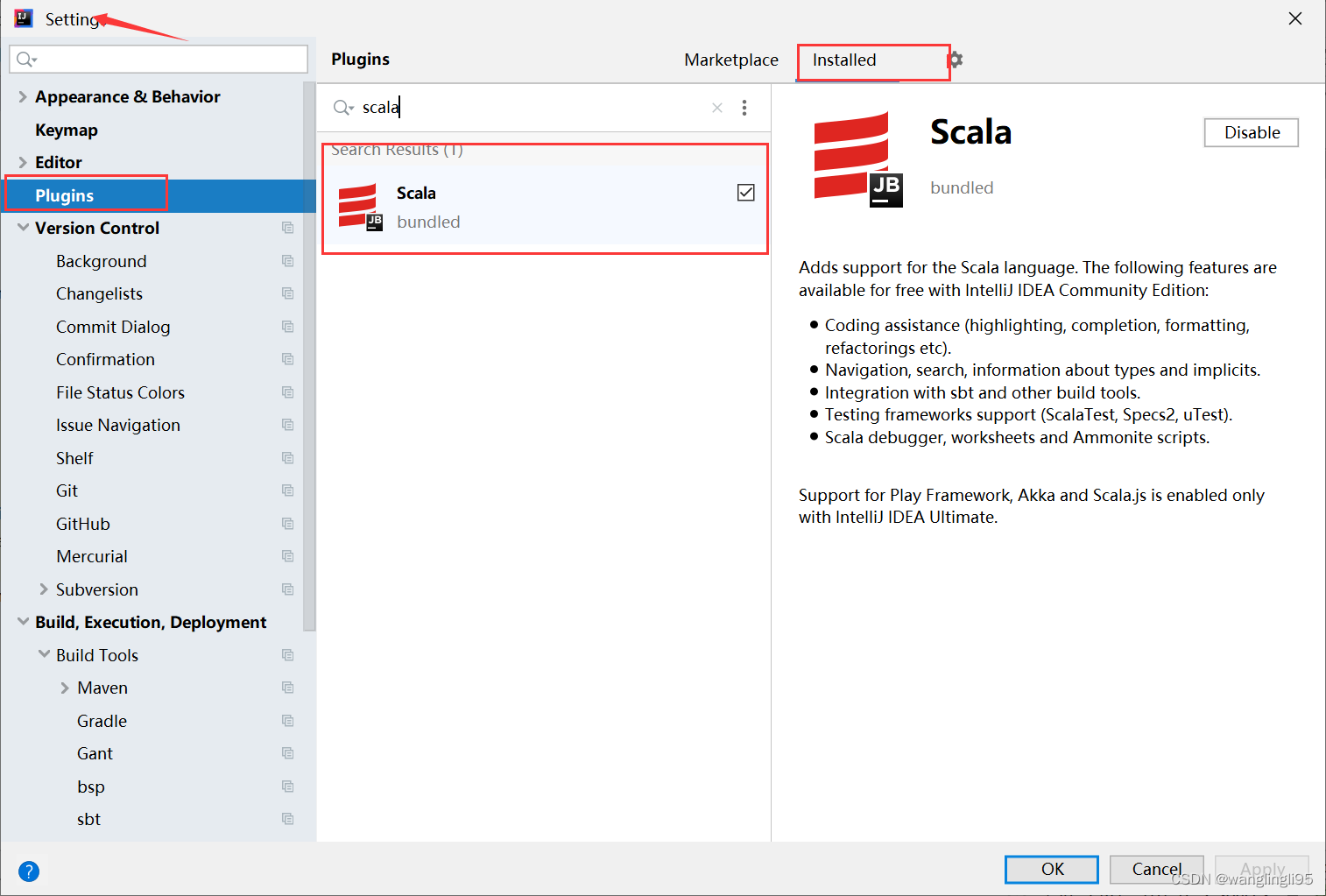Open the help question mark button
Screen dimensions: 1326x896
(29, 871)
